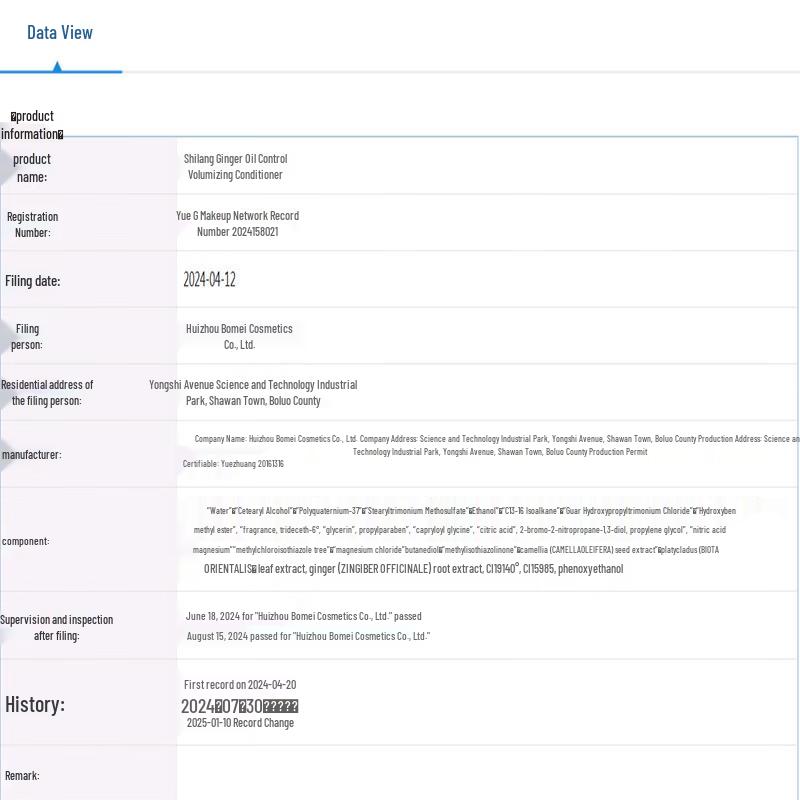The width and height of the screenshot is (800, 800).
Task: Click Huizhou Bomei Cosmetics Co., Ltd. filing person value
Action: (239, 337)
